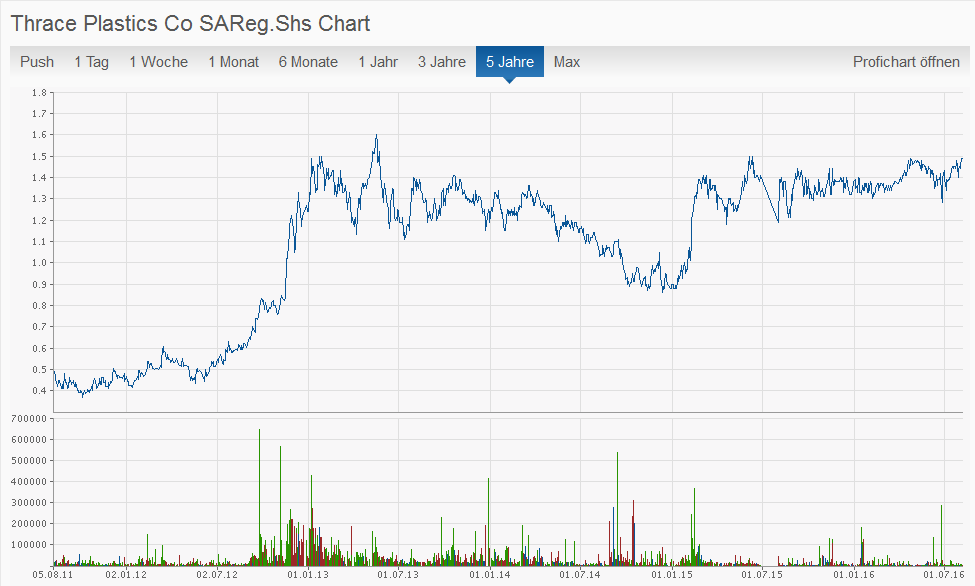This screenshot has height=586, width=975.
Task: Click the 01.01.13 date label
Action: click(x=308, y=575)
